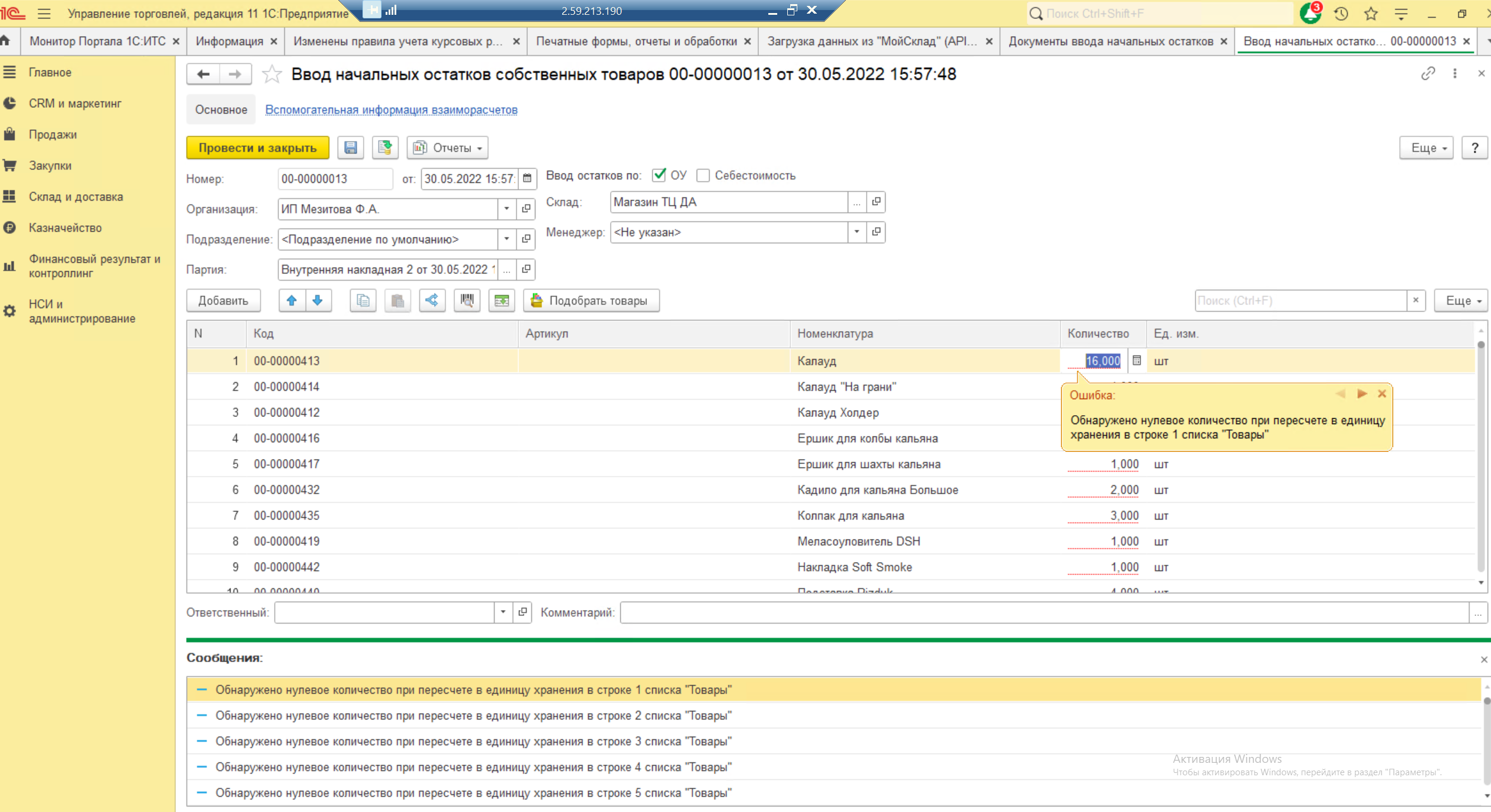Enable the Себестоимость checkbox
Screen dimensions: 1491x812
point(703,175)
